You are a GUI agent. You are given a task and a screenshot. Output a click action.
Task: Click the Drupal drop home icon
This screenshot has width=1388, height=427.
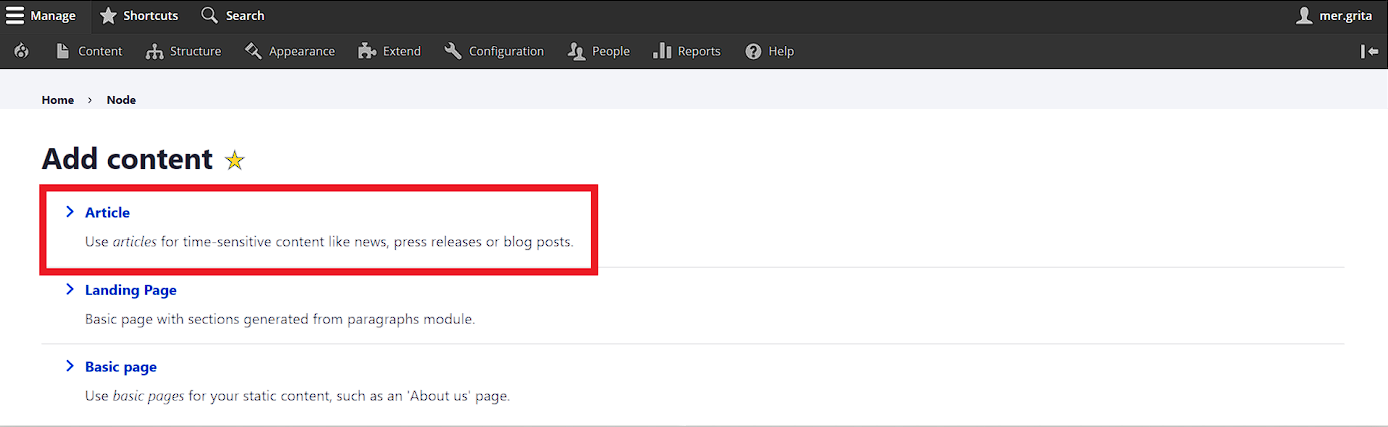point(22,51)
